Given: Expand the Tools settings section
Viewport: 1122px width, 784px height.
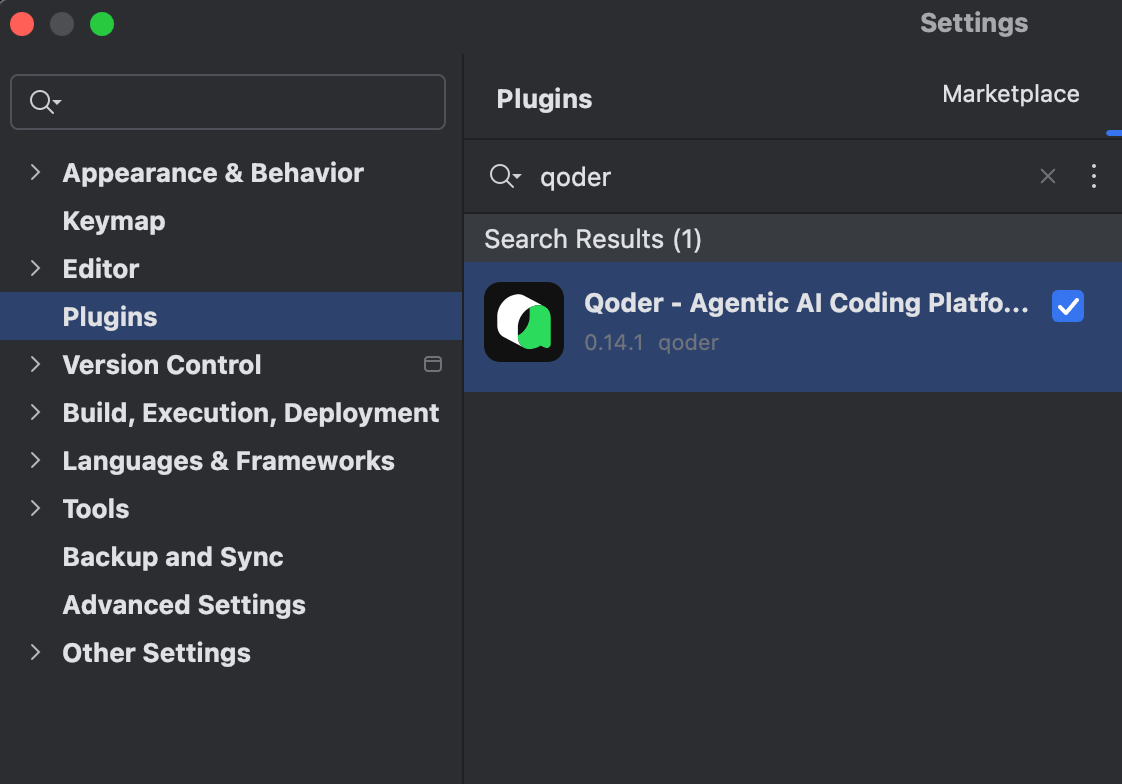Looking at the screenshot, I should coord(36,509).
